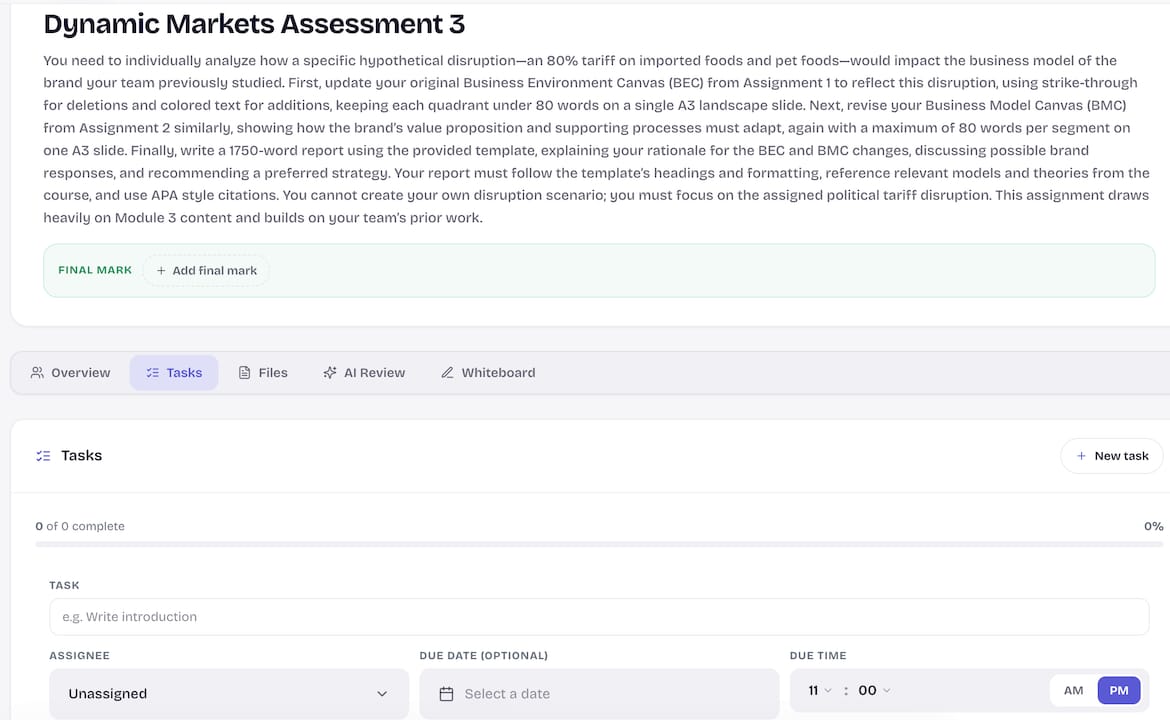Image resolution: width=1170 pixels, height=720 pixels.
Task: Open the hour dropdown showing 11
Action: (819, 690)
